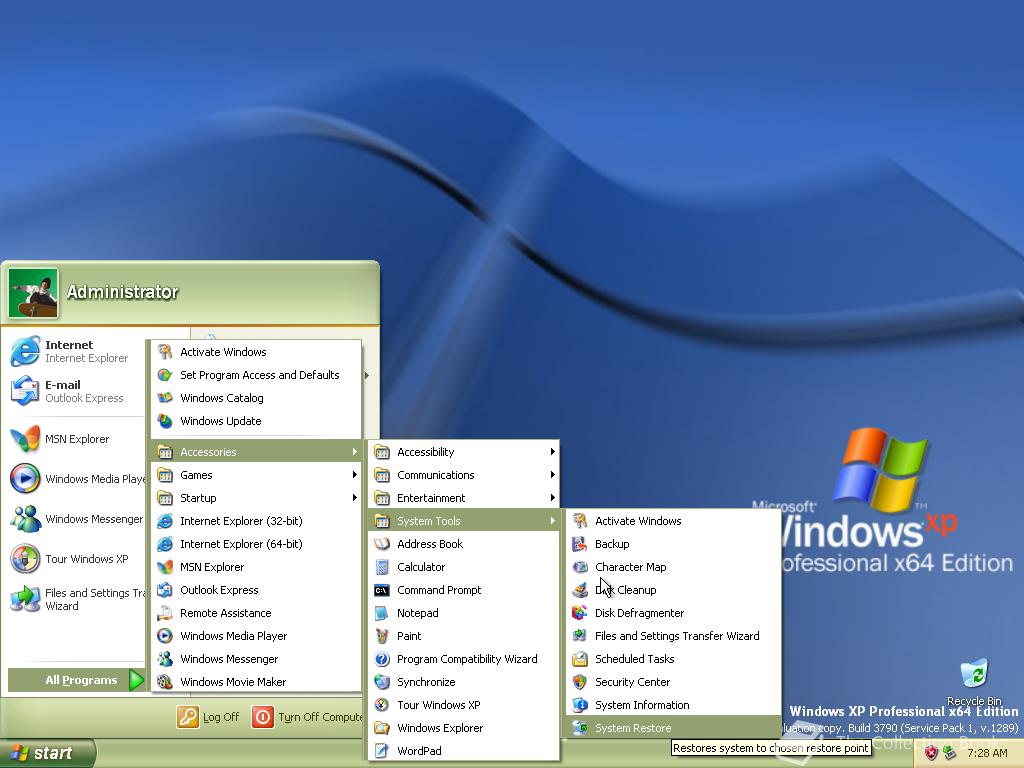Open the Tour Windows XP icon in the left pane
Viewport: 1024px width, 768px height.
(x=25, y=558)
